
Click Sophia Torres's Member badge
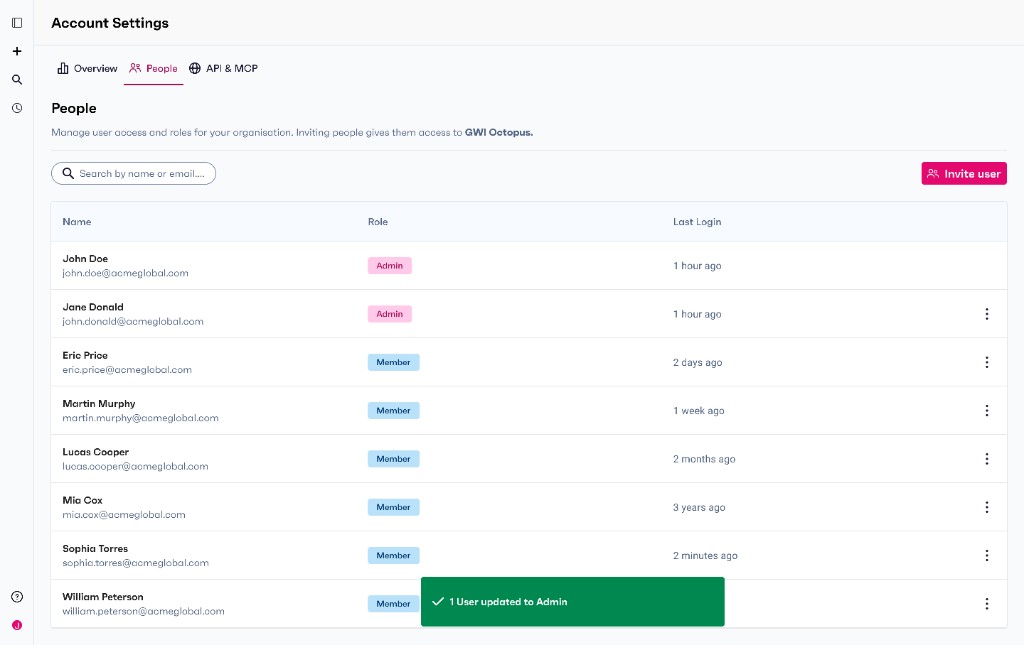[x=394, y=556]
